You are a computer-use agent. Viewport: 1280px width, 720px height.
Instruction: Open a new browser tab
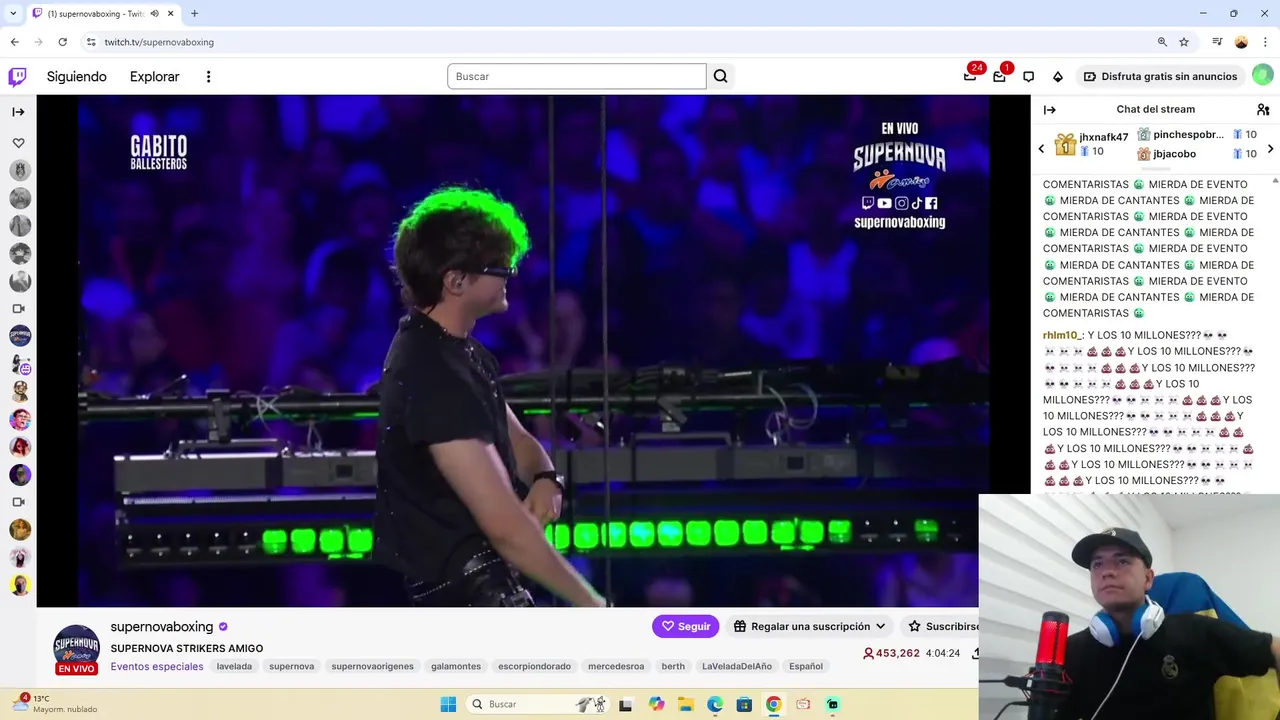[194, 14]
